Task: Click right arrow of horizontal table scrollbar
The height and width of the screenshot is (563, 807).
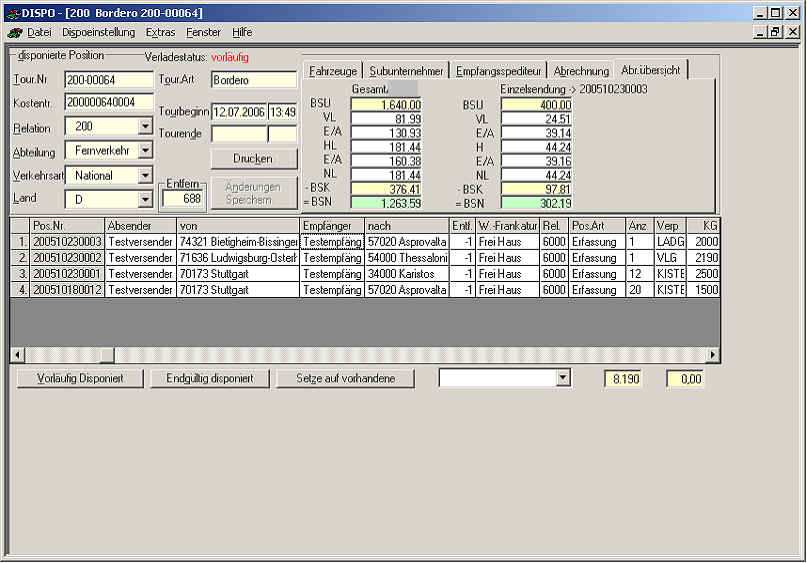Action: [x=713, y=355]
